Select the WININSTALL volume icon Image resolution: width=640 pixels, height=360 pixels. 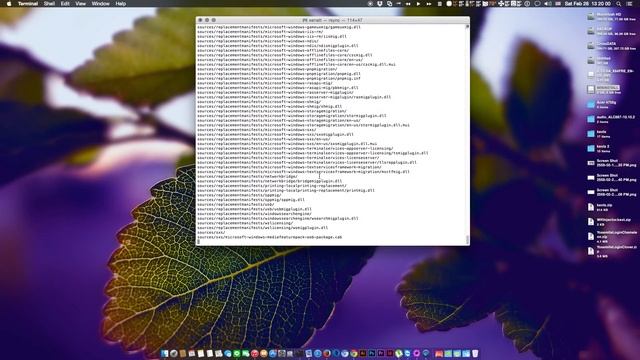(x=591, y=90)
